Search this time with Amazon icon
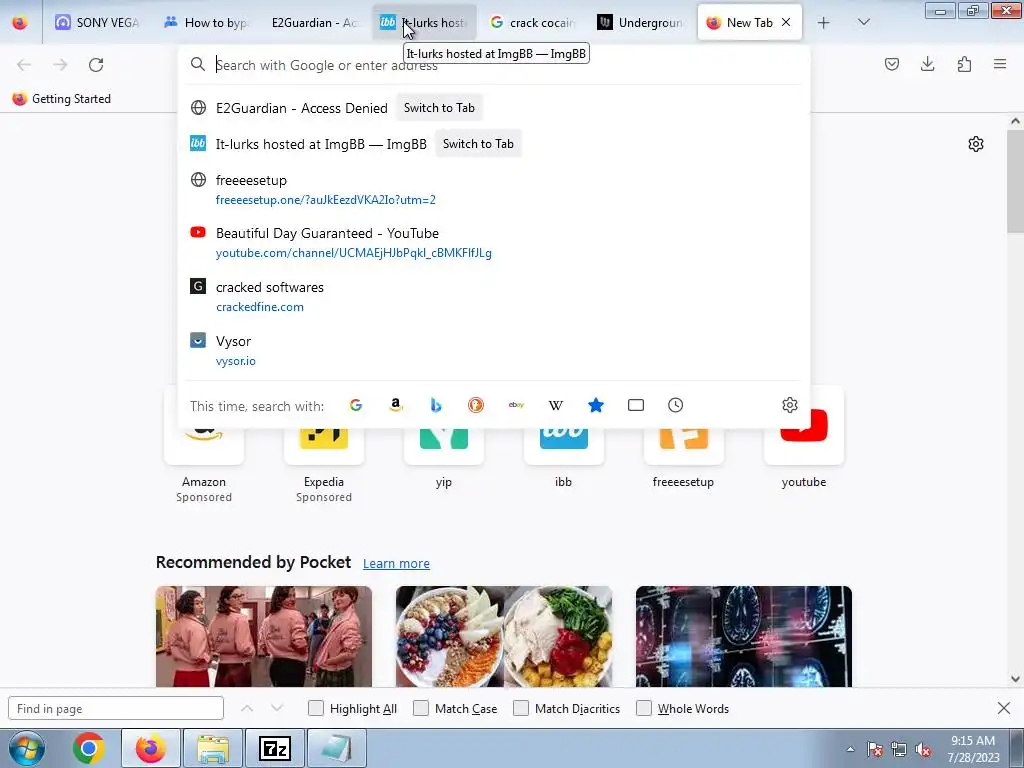This screenshot has width=1024, height=768. coord(396,406)
